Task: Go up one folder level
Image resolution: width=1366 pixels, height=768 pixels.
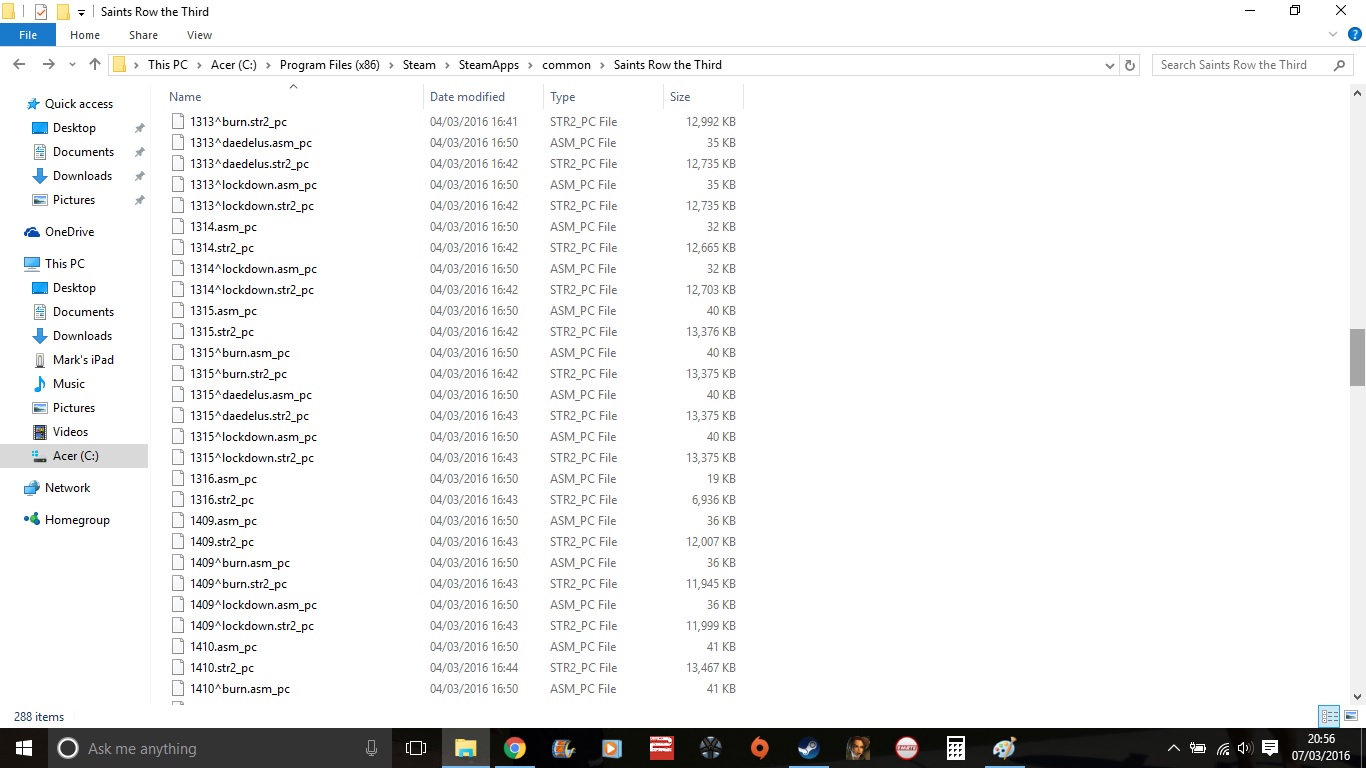Action: tap(95, 65)
